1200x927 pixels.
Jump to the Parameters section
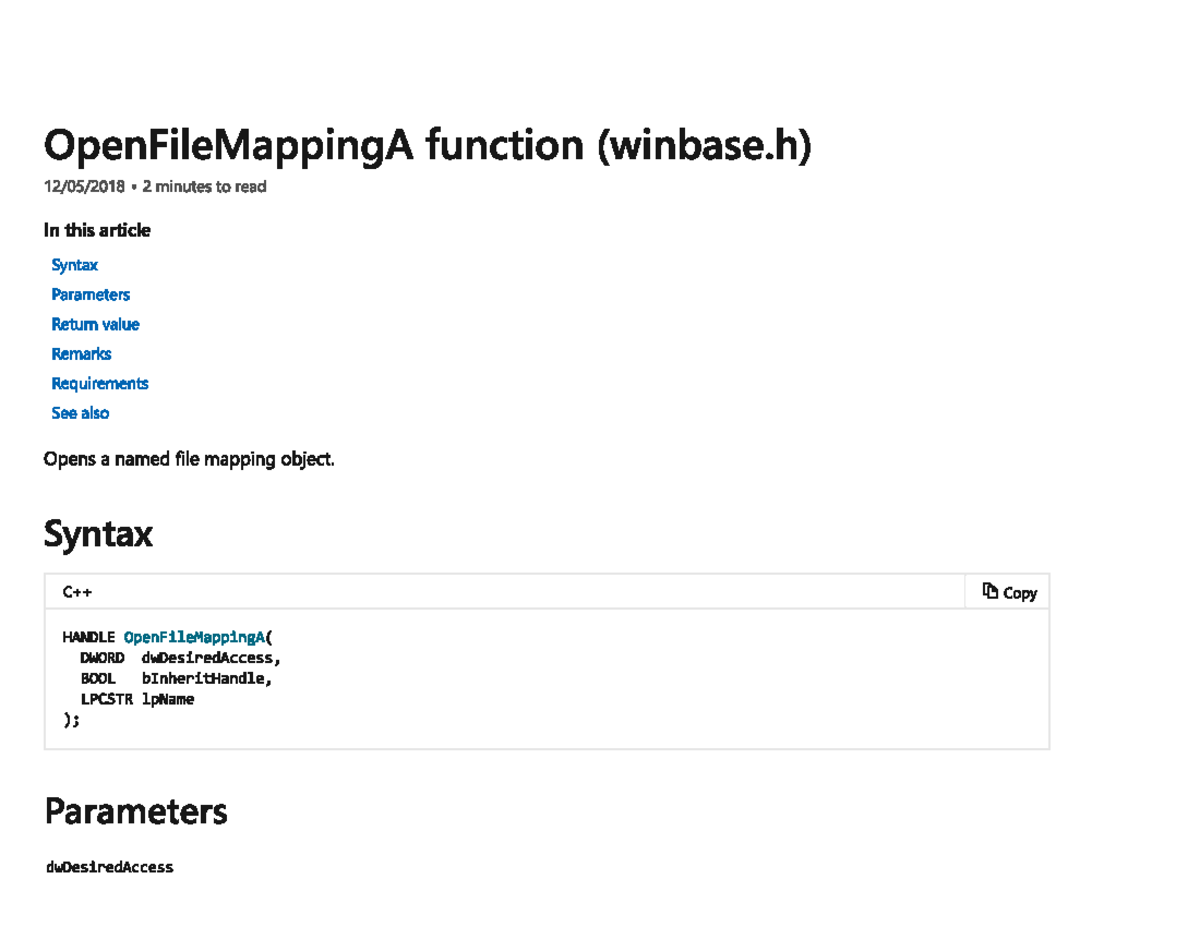90,294
